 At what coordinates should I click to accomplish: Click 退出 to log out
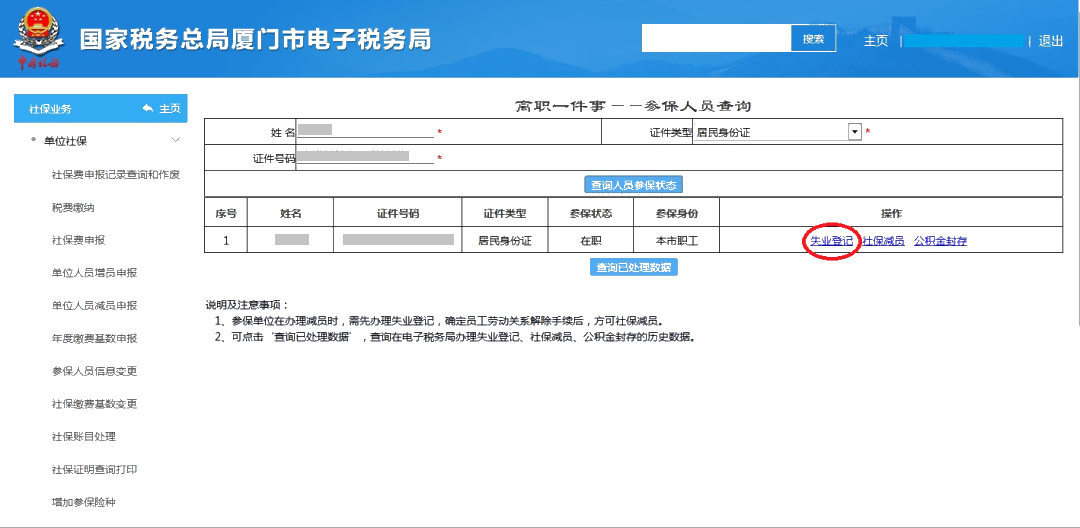click(1051, 41)
